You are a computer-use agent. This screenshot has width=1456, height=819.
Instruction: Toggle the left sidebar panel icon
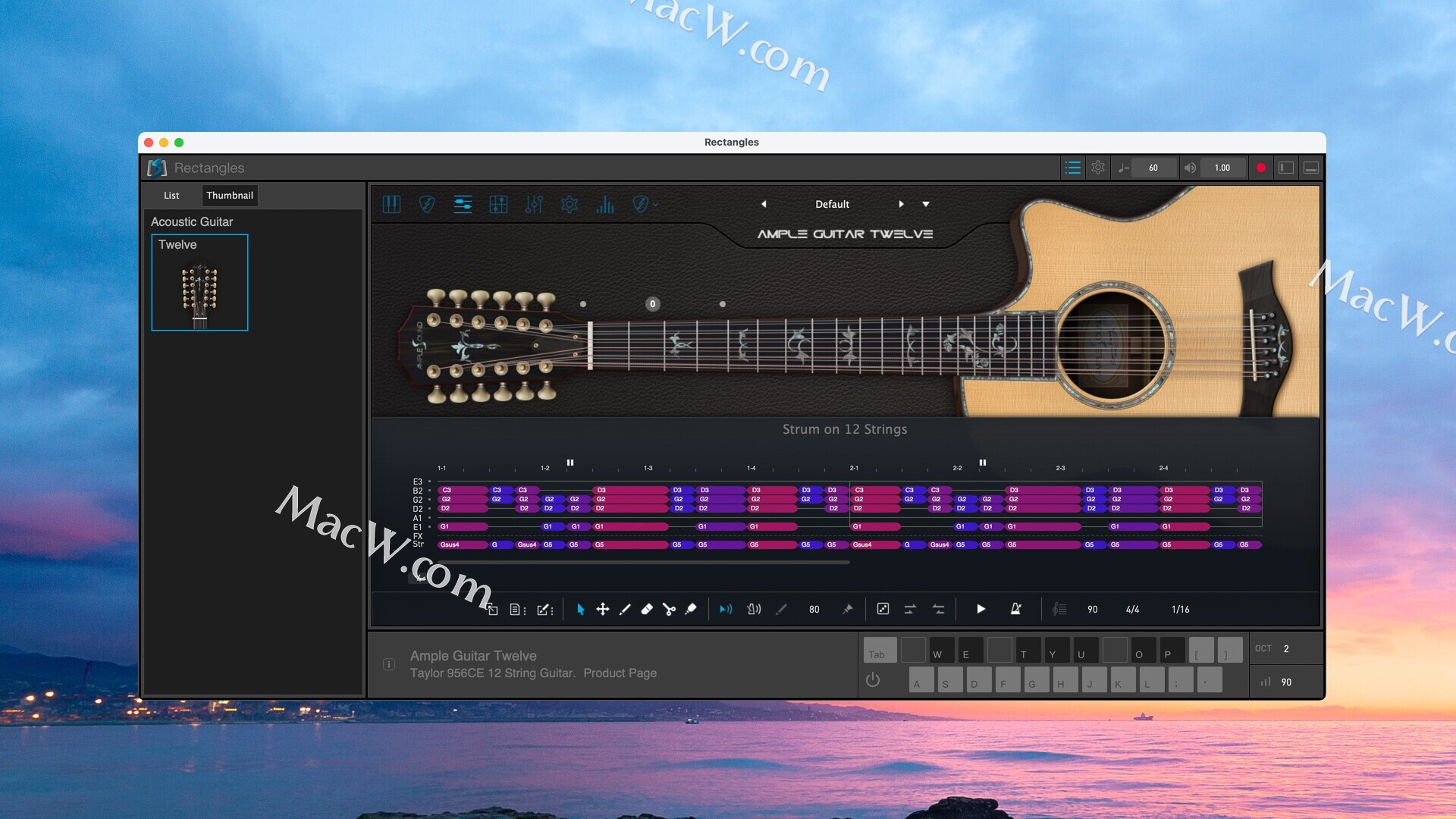click(x=1285, y=168)
